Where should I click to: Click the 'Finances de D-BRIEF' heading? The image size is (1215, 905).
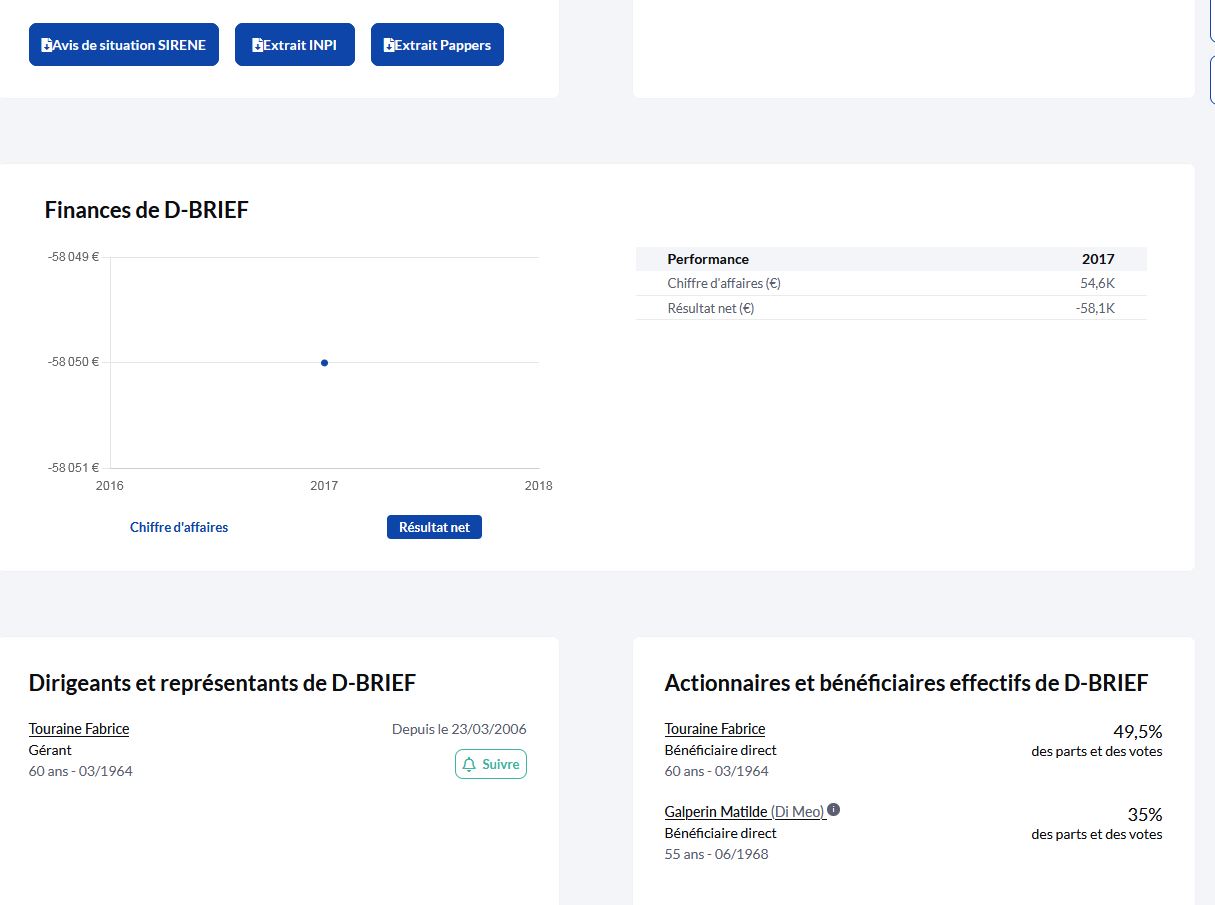pyautogui.click(x=146, y=210)
